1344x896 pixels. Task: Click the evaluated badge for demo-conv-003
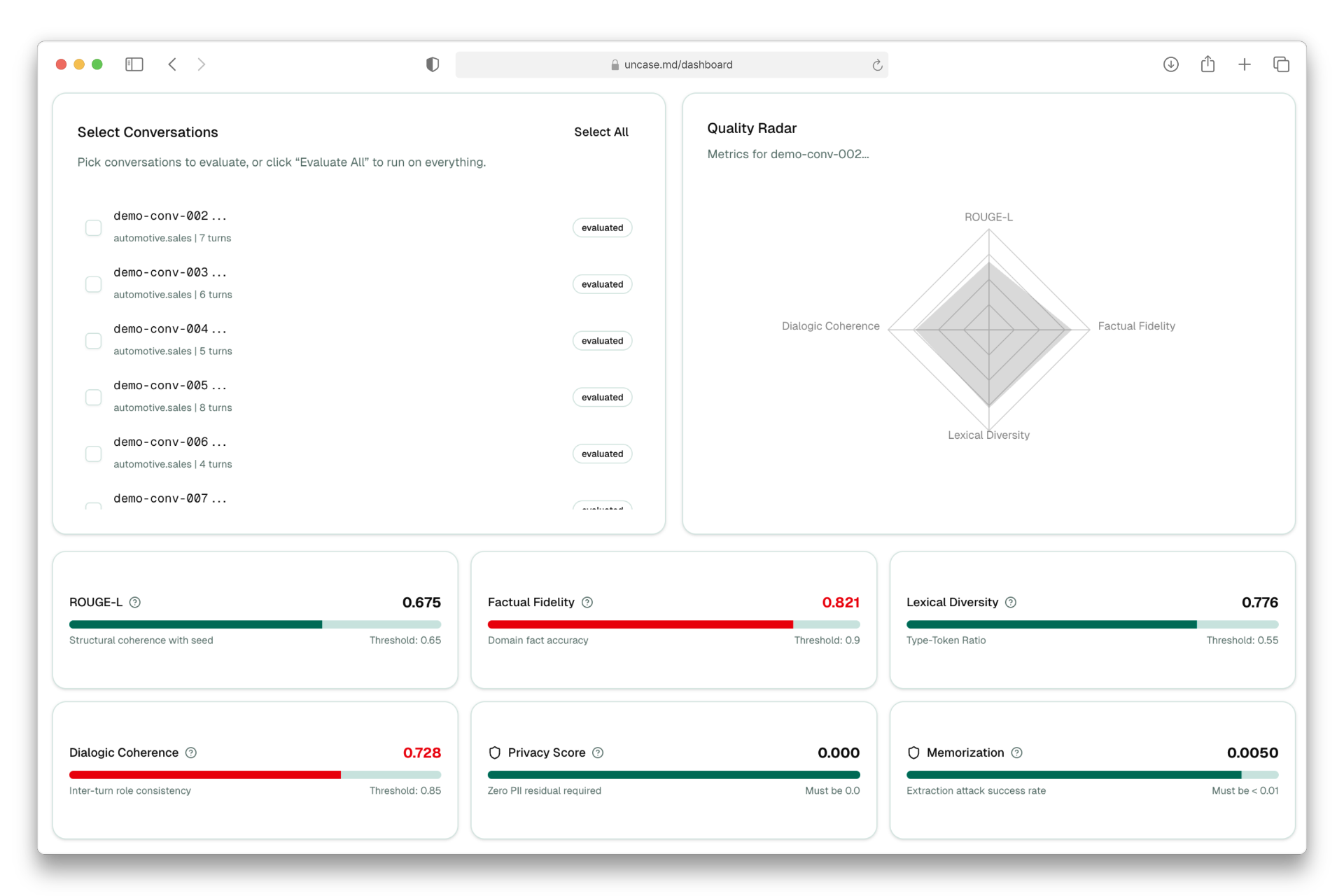602,284
